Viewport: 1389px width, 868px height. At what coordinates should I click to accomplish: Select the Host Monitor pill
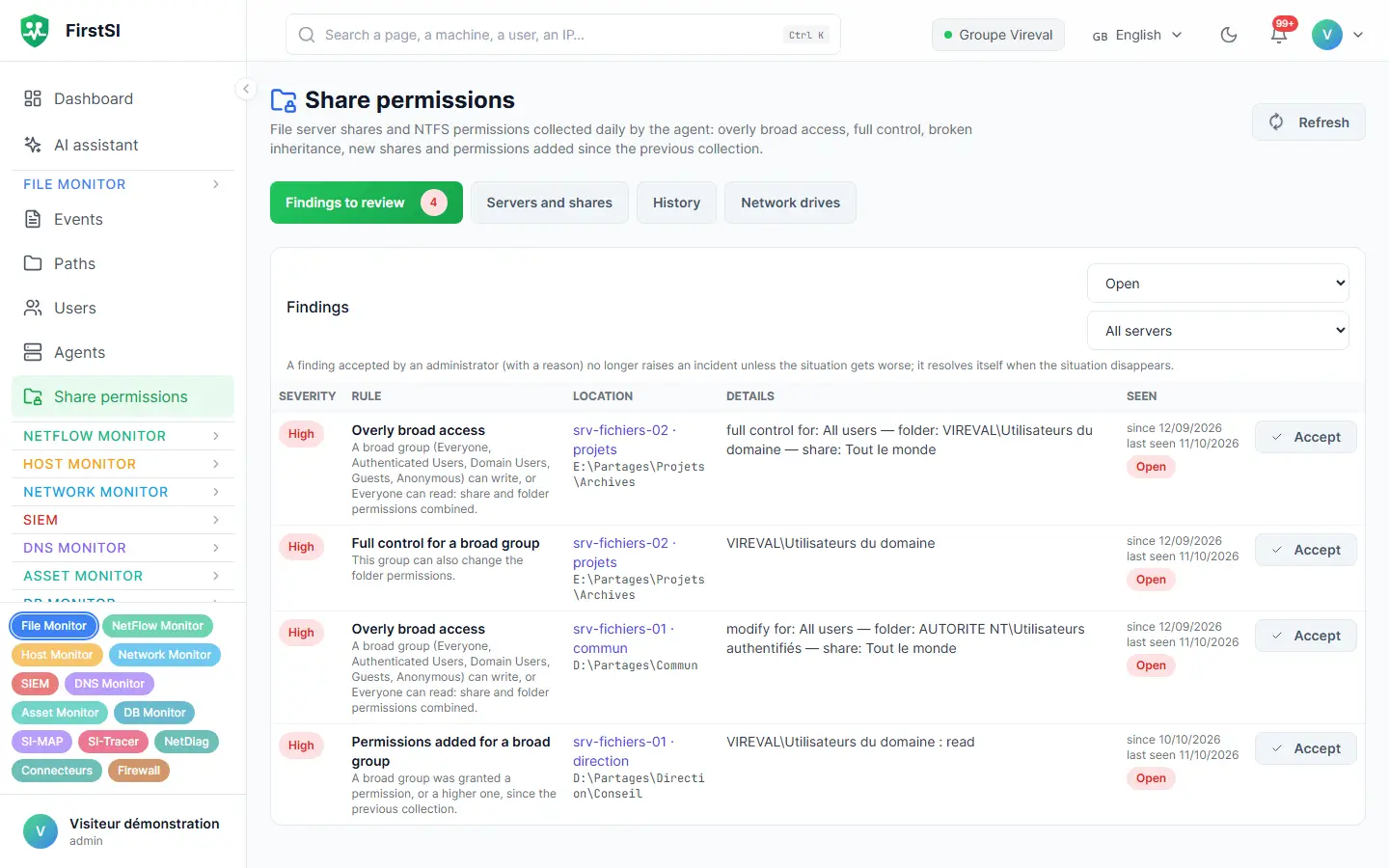[57, 655]
